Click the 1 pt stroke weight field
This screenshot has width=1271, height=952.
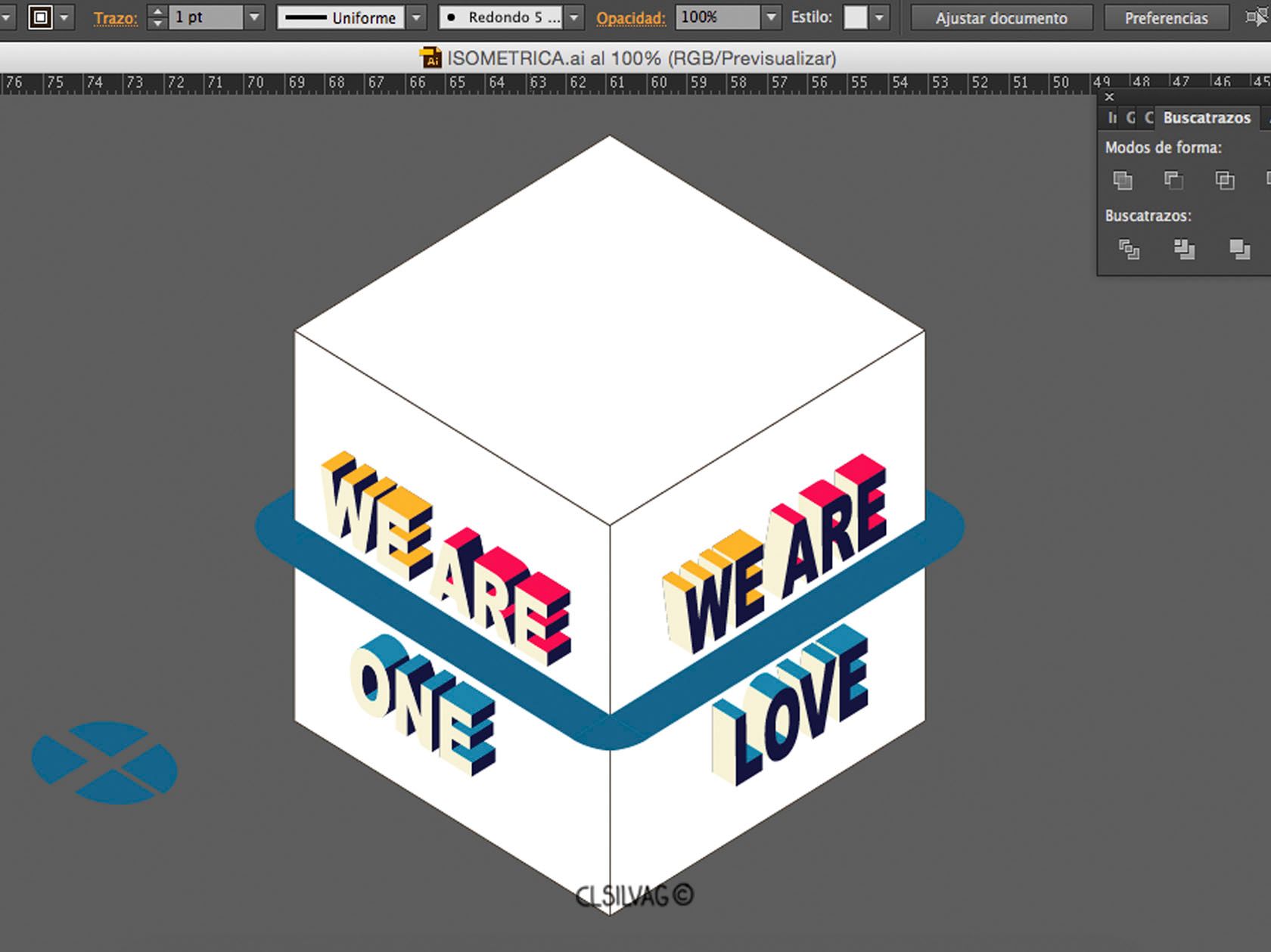pyautogui.click(x=206, y=17)
